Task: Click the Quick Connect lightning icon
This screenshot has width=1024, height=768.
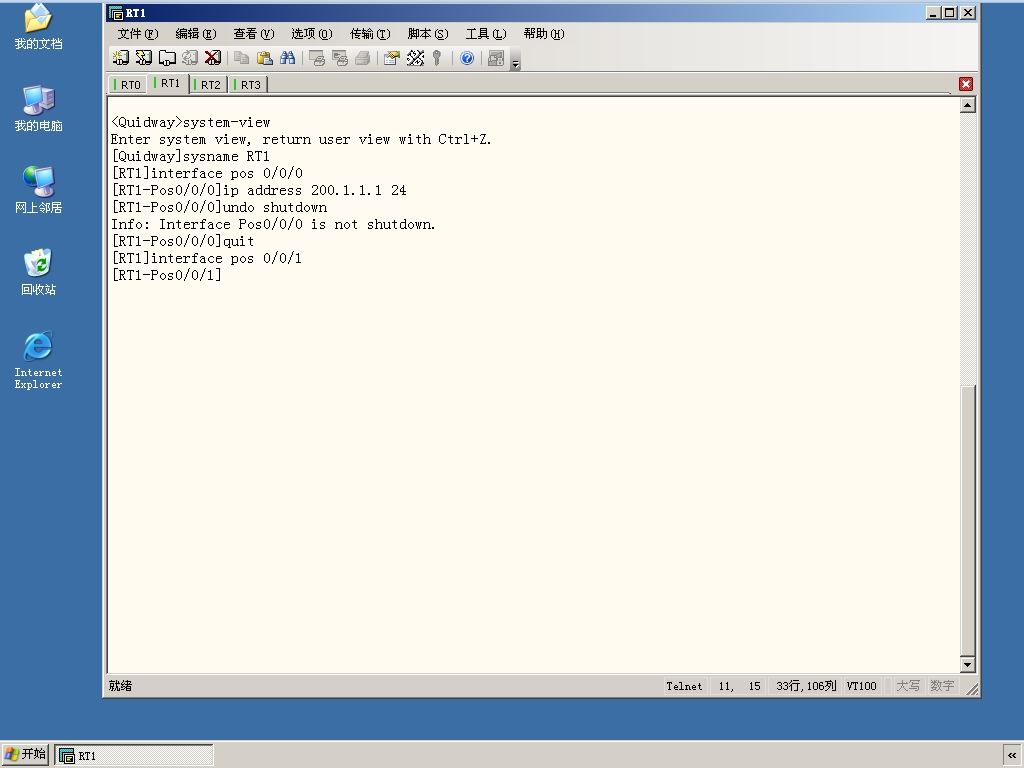Action: (144, 58)
